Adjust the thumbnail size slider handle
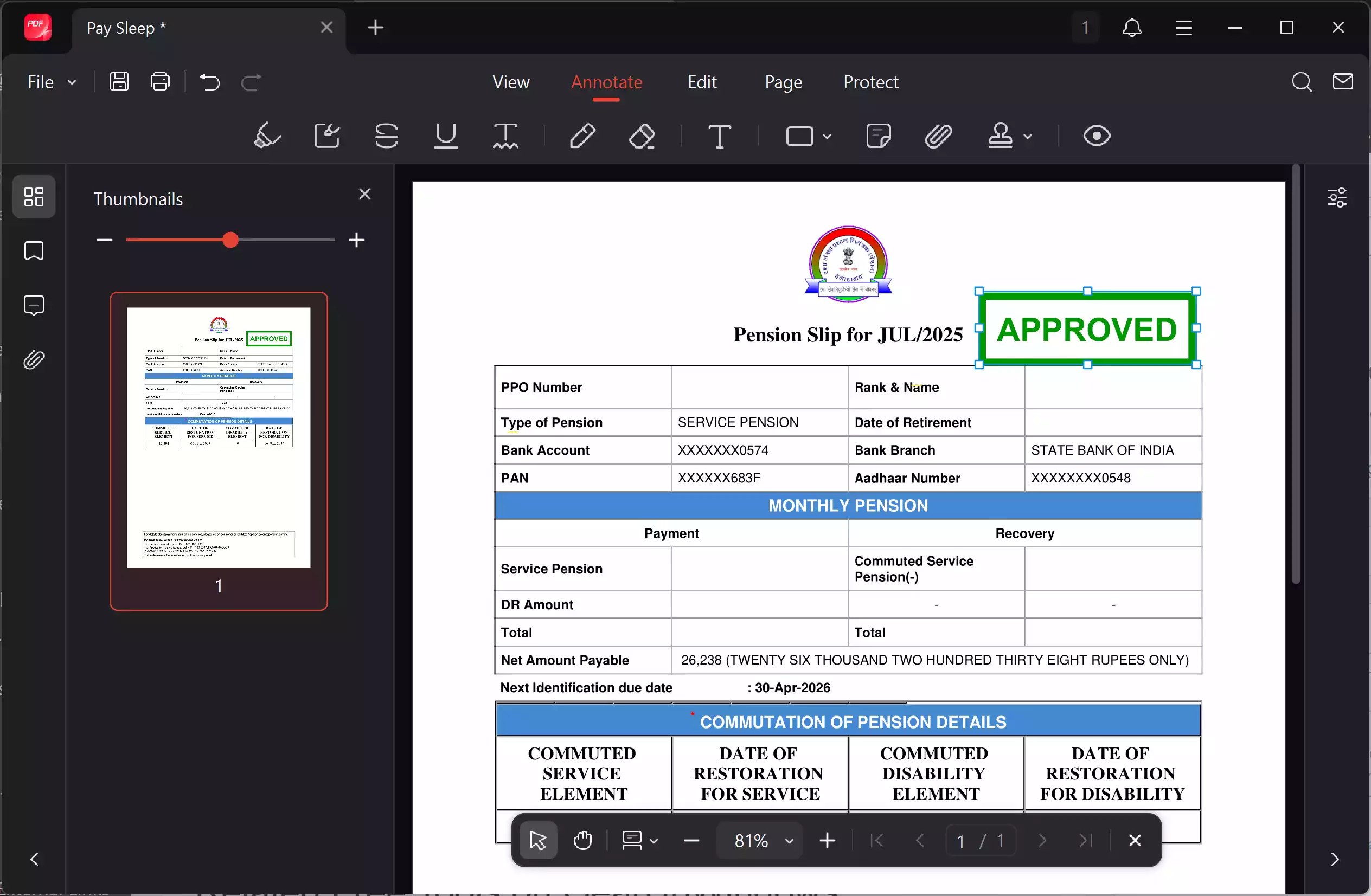 coord(230,240)
